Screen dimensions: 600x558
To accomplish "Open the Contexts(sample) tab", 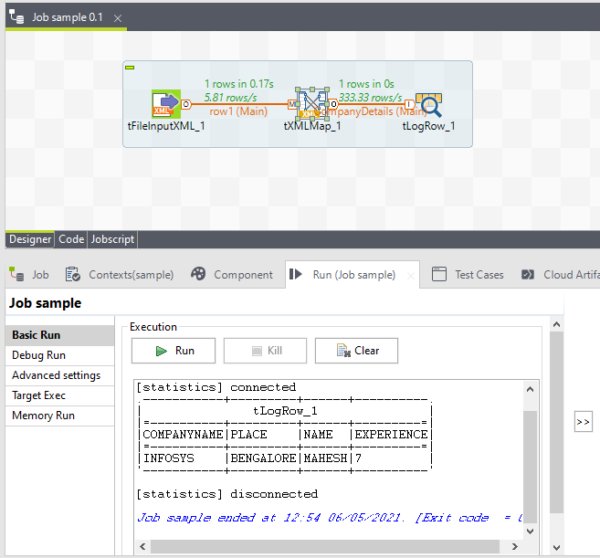I will [x=119, y=274].
